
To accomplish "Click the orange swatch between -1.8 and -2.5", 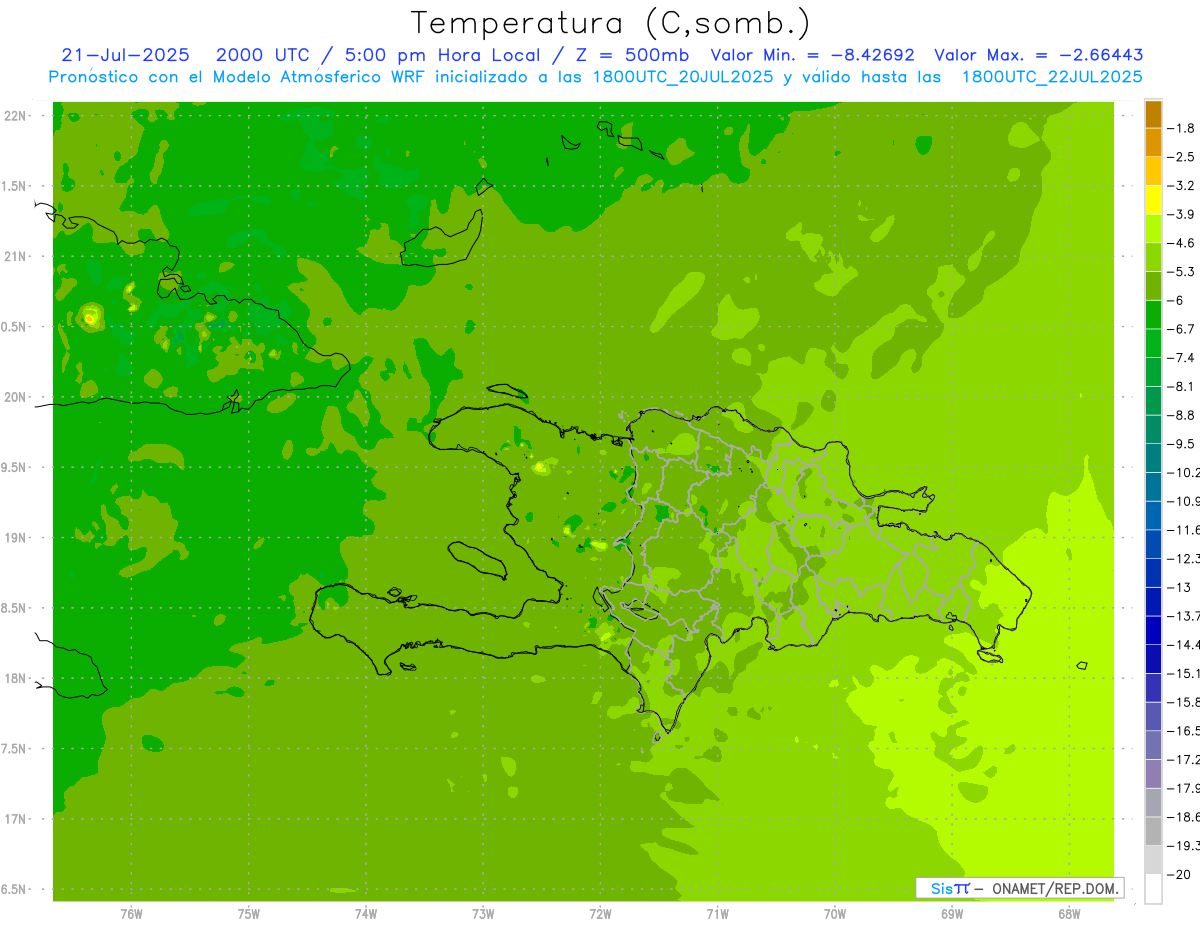I will coord(1153,142).
